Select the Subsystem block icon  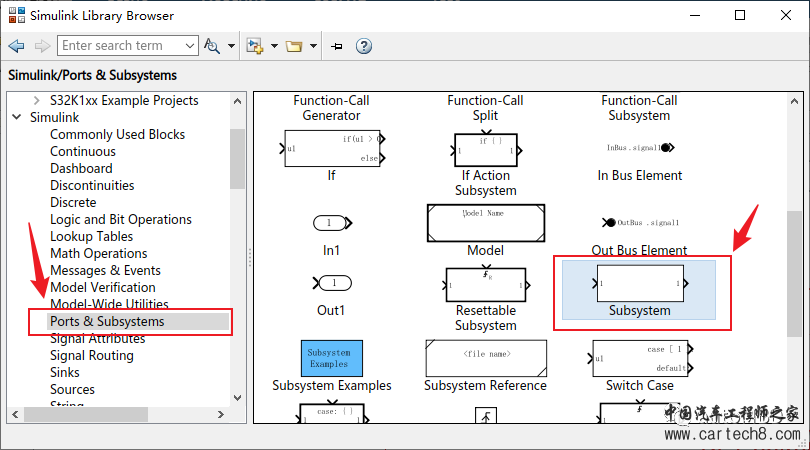coord(640,283)
